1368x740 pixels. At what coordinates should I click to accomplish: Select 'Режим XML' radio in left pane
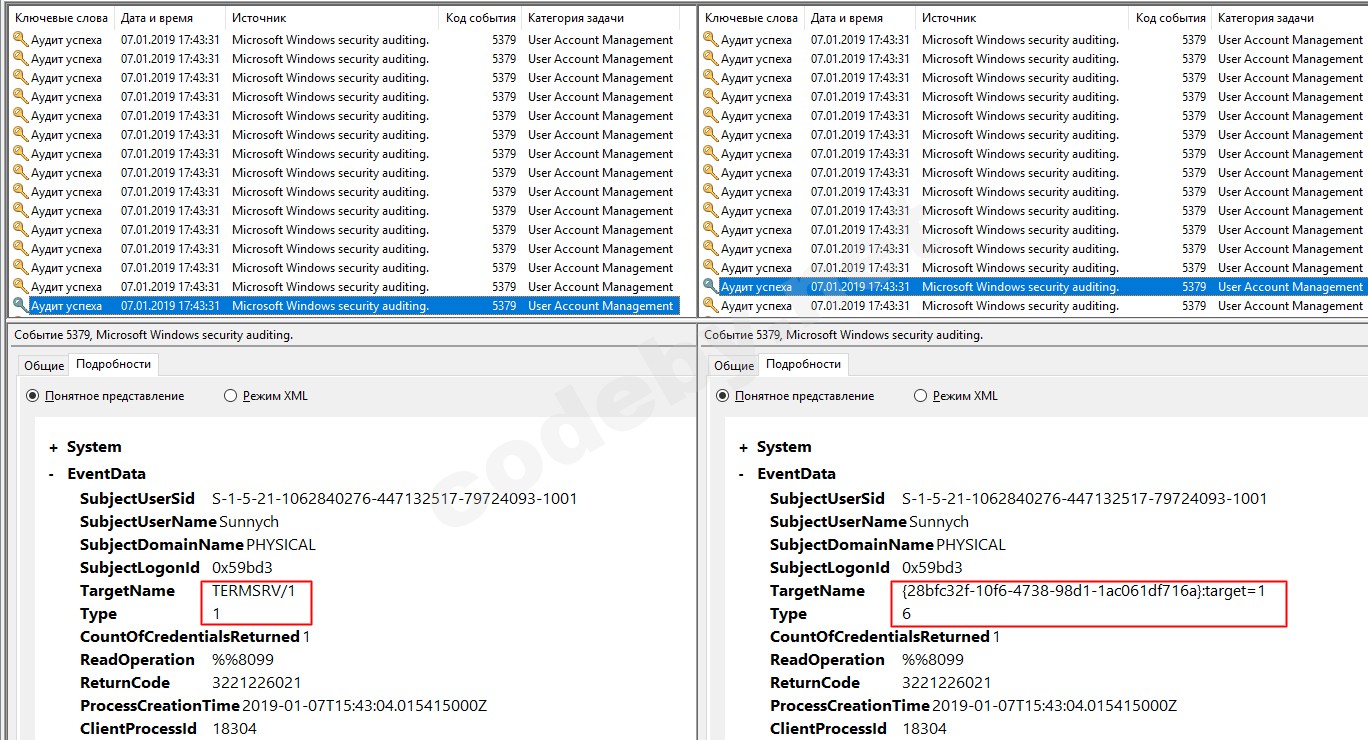(x=231, y=396)
